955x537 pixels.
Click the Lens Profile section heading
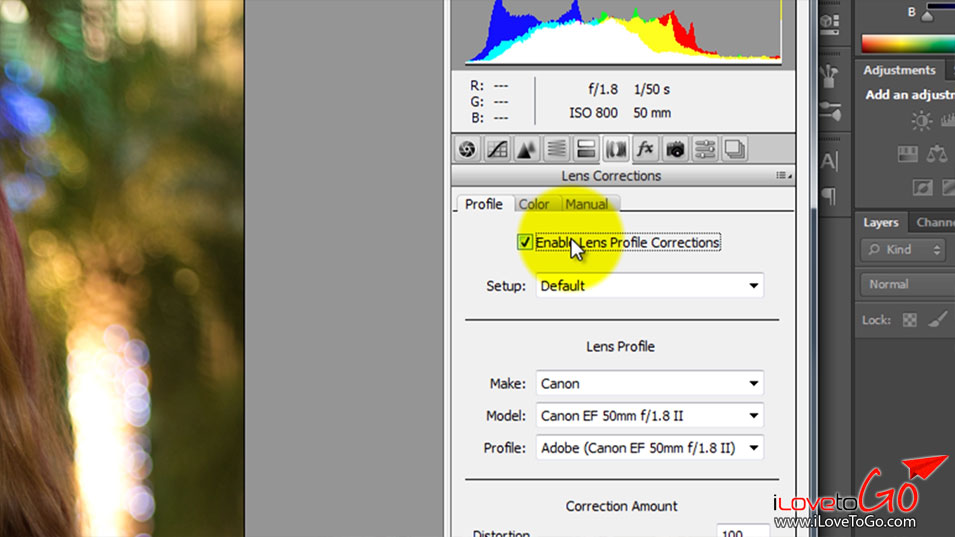620,346
